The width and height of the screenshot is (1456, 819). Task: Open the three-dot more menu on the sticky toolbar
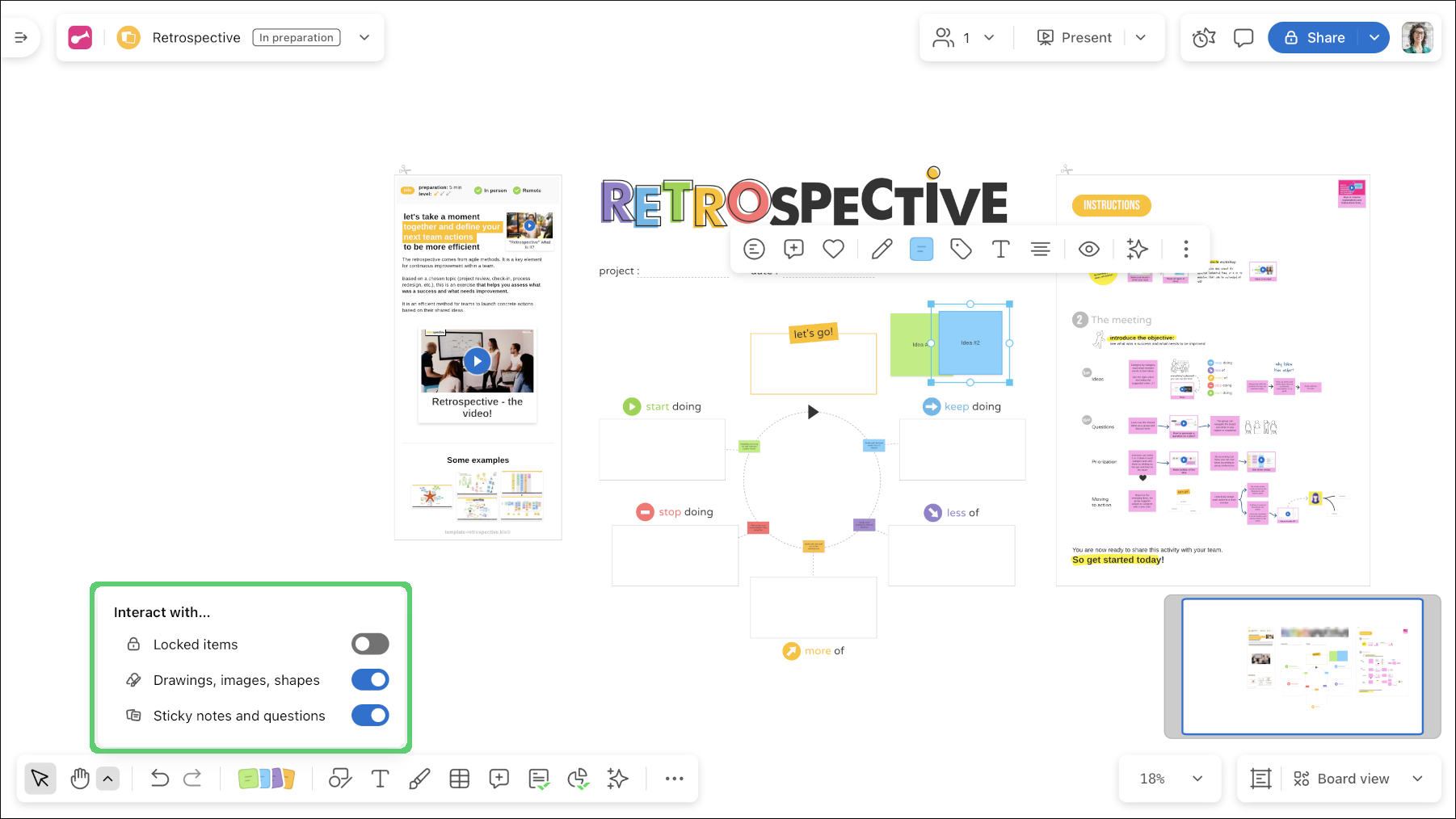tap(1185, 249)
